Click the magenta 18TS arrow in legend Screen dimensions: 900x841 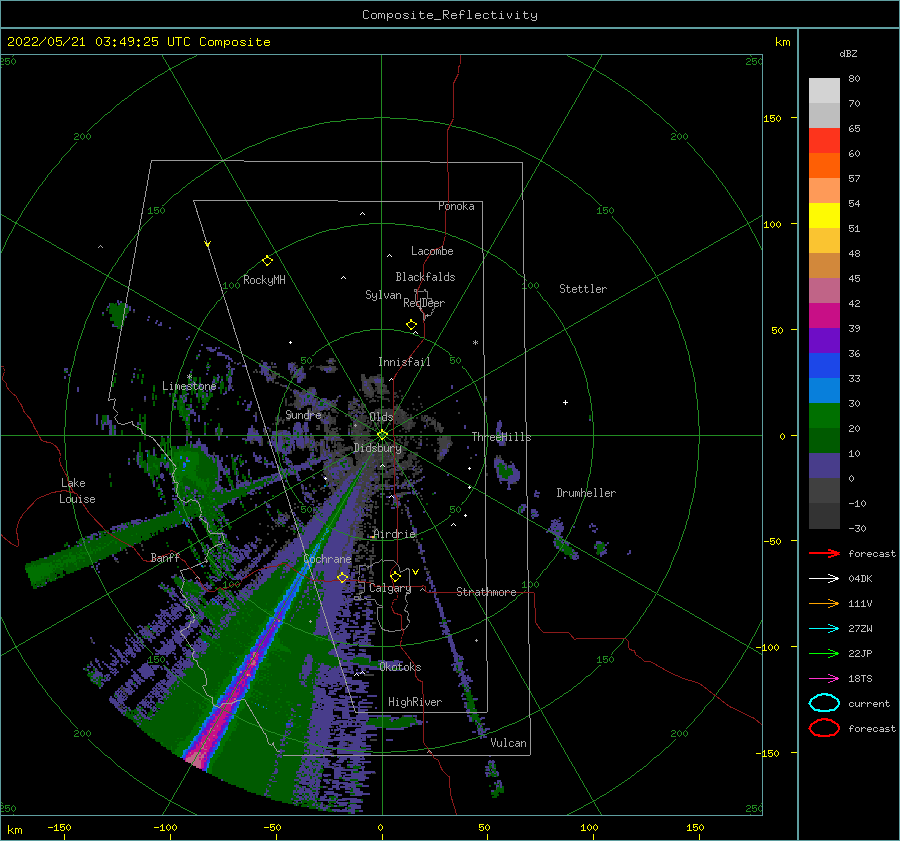tap(824, 679)
